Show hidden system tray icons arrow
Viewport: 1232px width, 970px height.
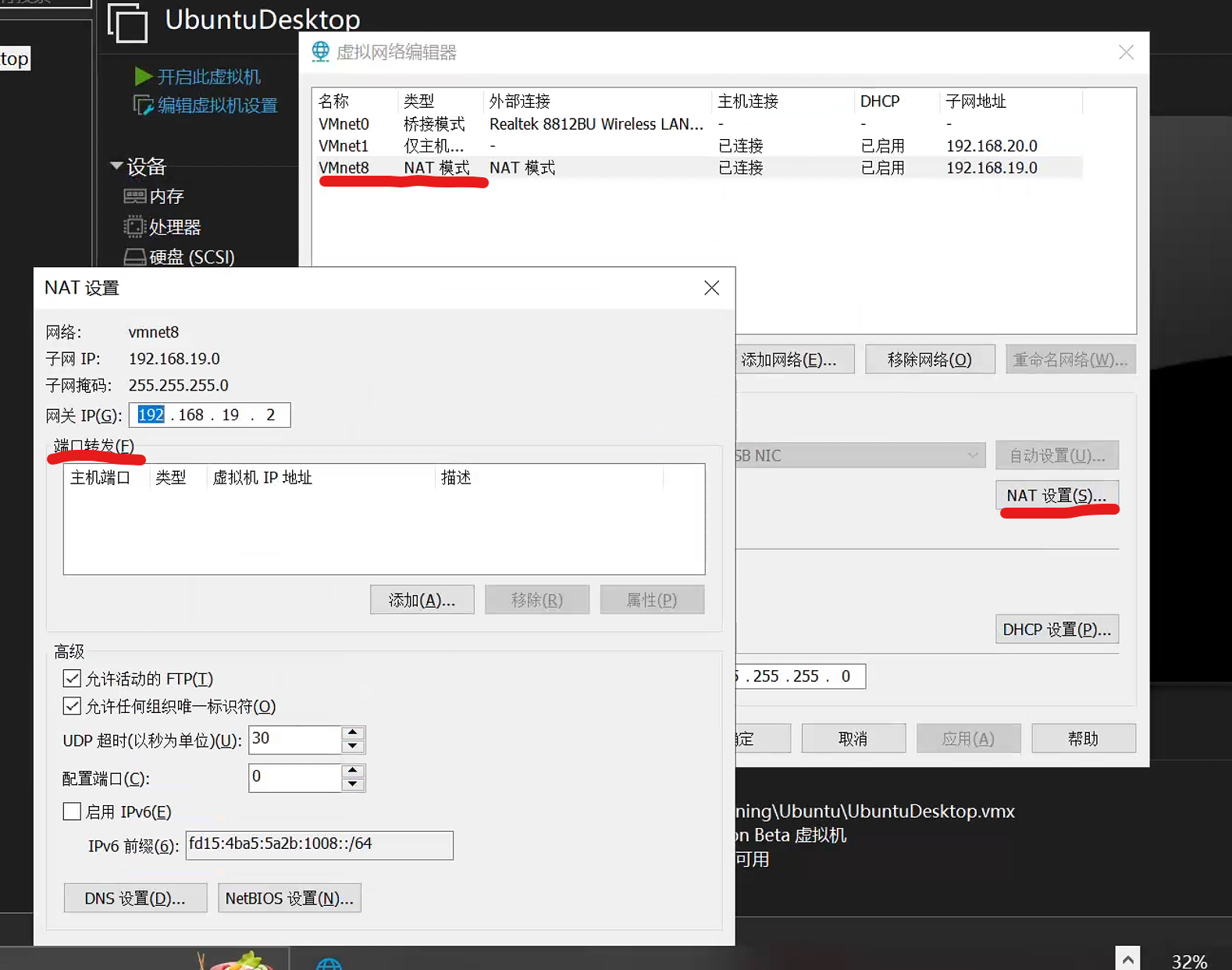pyautogui.click(x=1127, y=959)
